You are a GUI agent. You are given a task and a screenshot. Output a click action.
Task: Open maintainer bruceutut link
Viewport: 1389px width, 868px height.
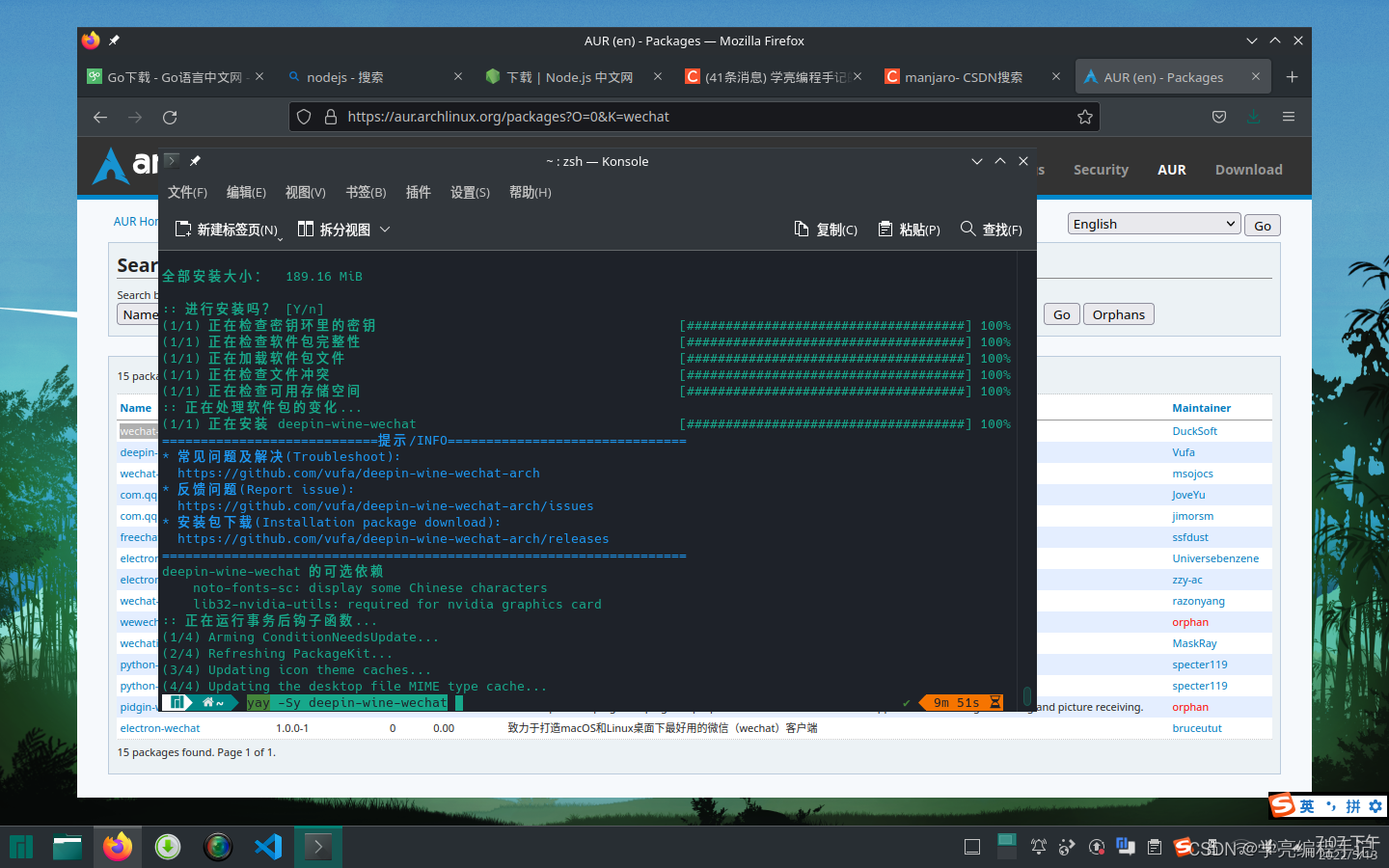click(x=1197, y=728)
